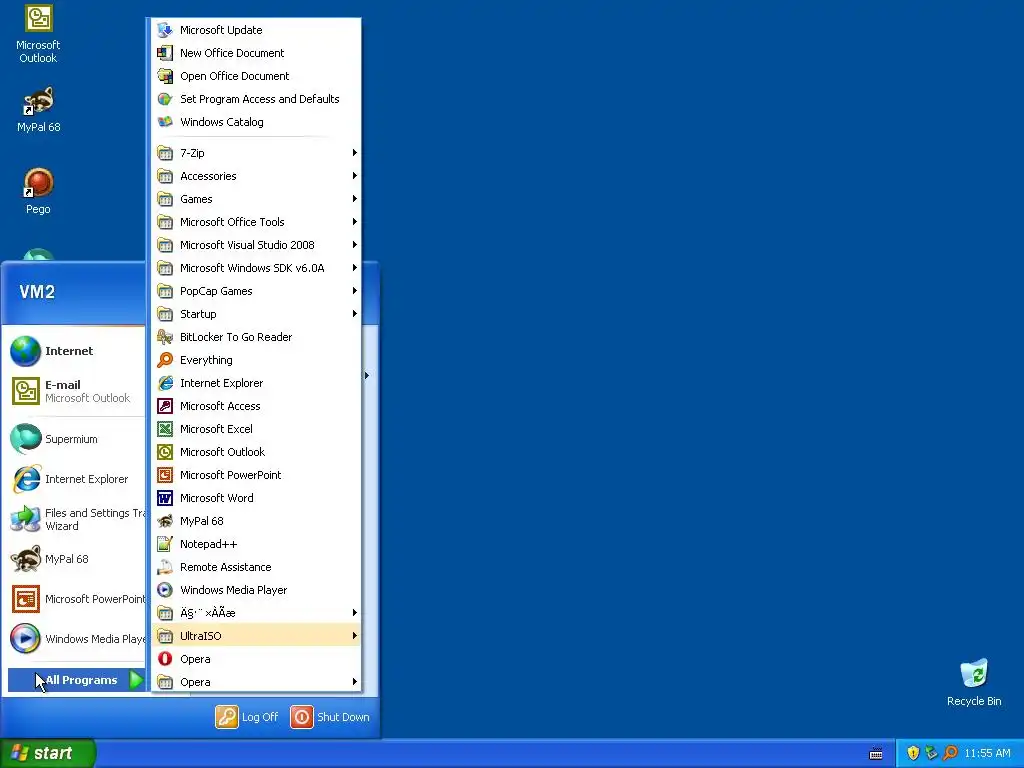Launch the Opera browser entry with the red icon
The height and width of the screenshot is (768, 1024).
pyautogui.click(x=256, y=659)
